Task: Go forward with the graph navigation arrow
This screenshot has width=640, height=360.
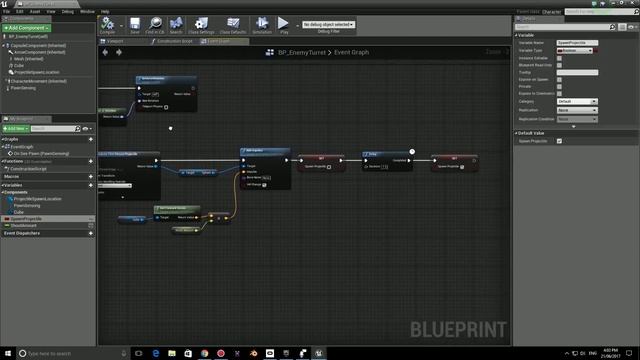Action: click(119, 52)
